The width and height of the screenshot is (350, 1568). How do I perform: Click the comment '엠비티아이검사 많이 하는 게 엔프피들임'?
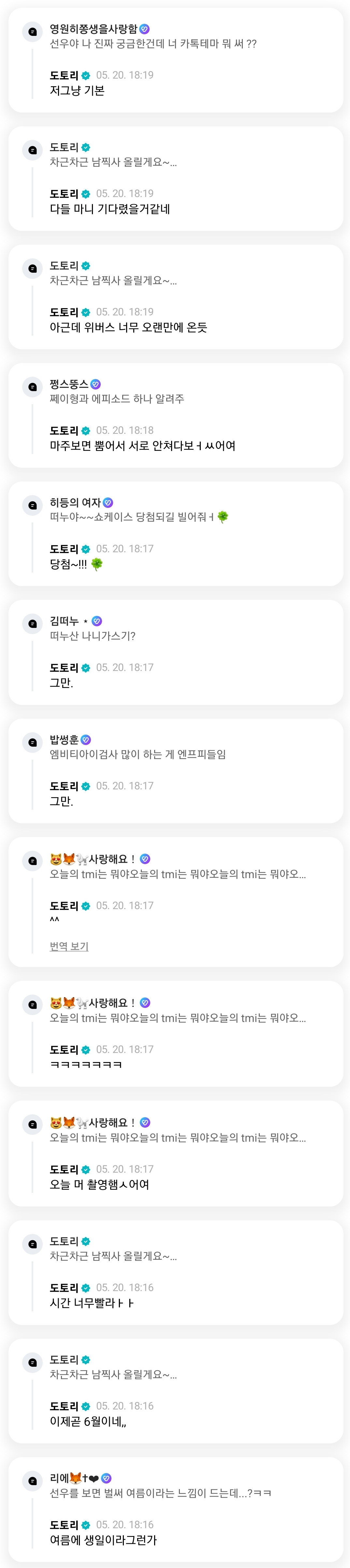138,754
